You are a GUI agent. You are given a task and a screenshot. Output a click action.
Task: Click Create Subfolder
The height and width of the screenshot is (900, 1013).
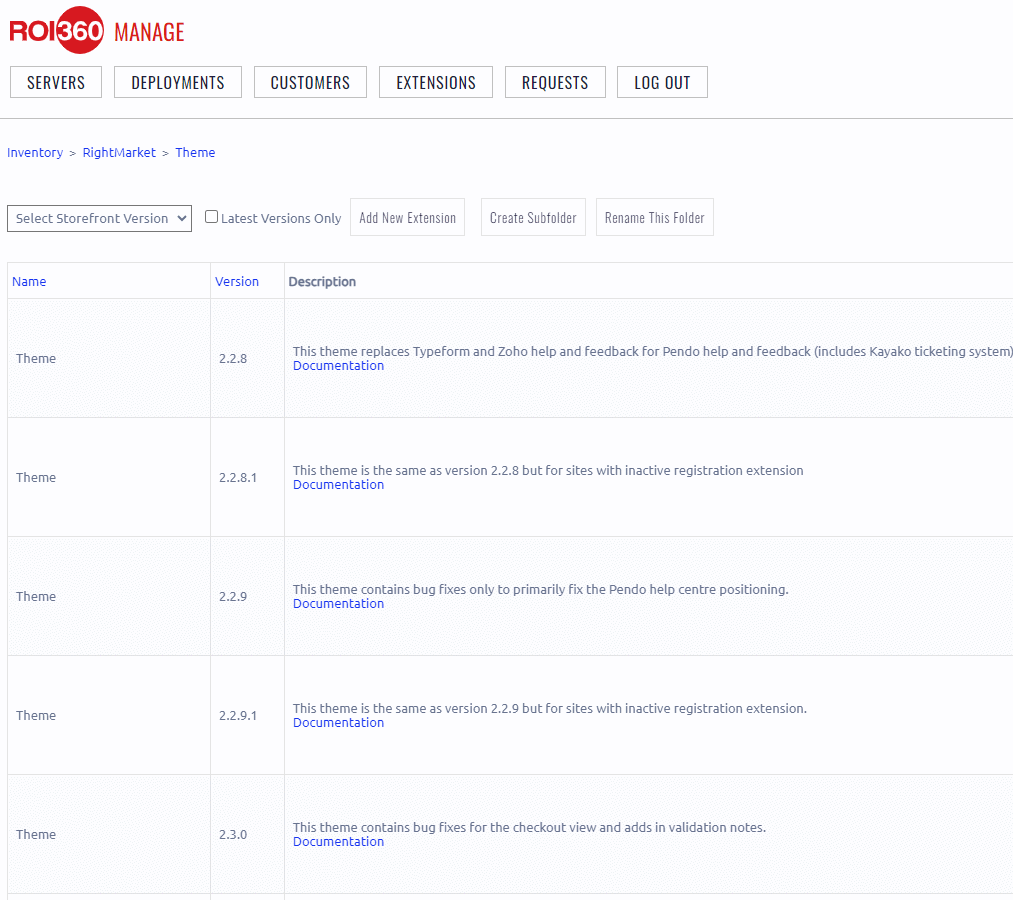[533, 217]
